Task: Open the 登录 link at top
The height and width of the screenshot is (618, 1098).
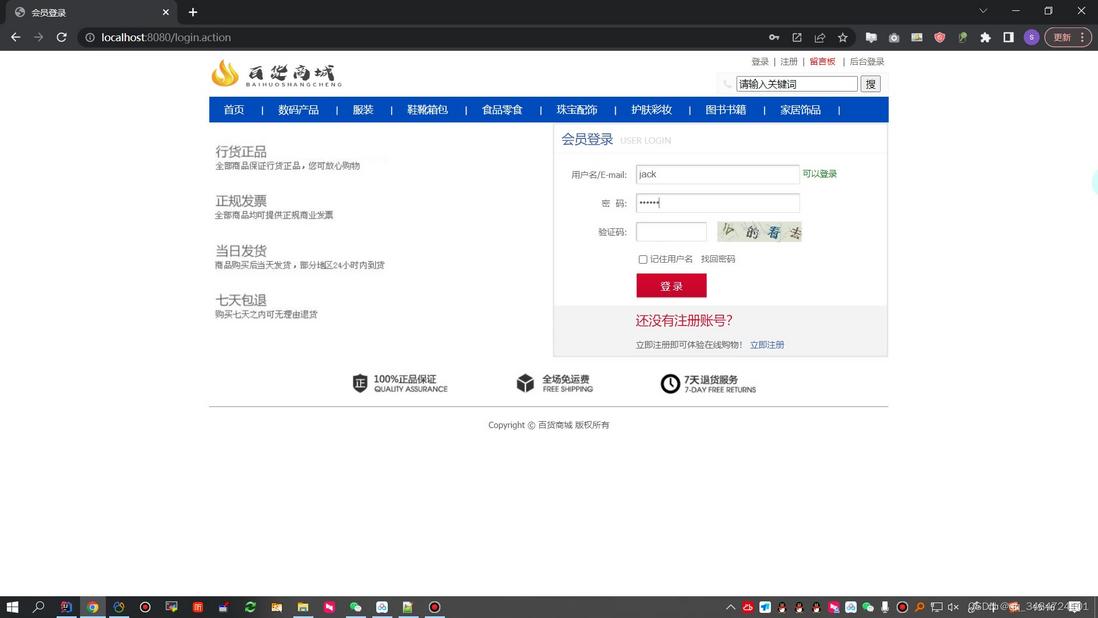Action: [x=760, y=62]
